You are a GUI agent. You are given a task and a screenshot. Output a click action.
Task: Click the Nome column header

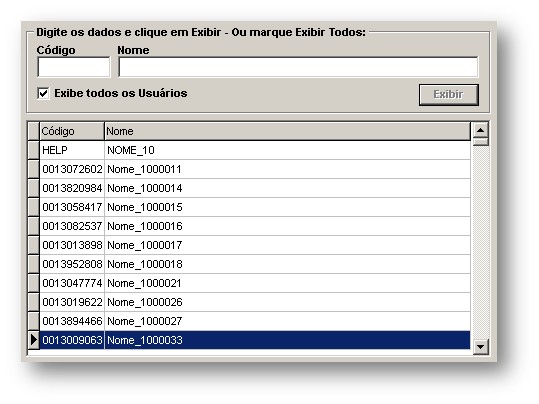287,131
